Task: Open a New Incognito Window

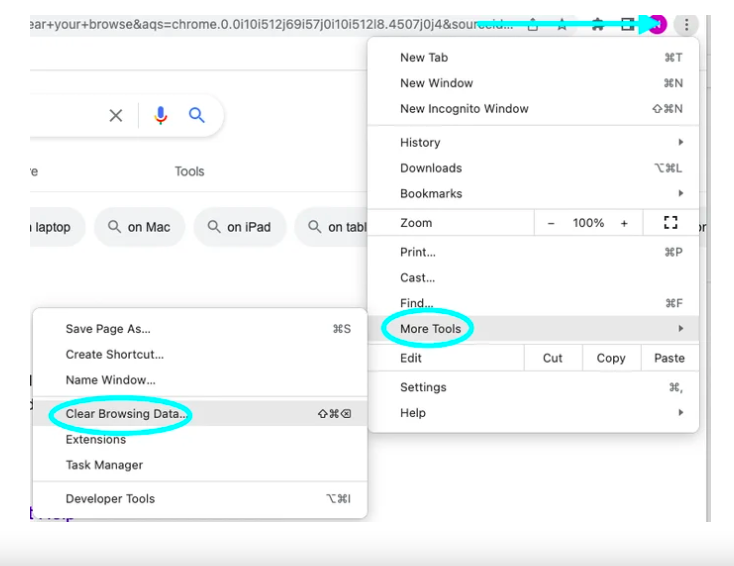Action: point(534,109)
